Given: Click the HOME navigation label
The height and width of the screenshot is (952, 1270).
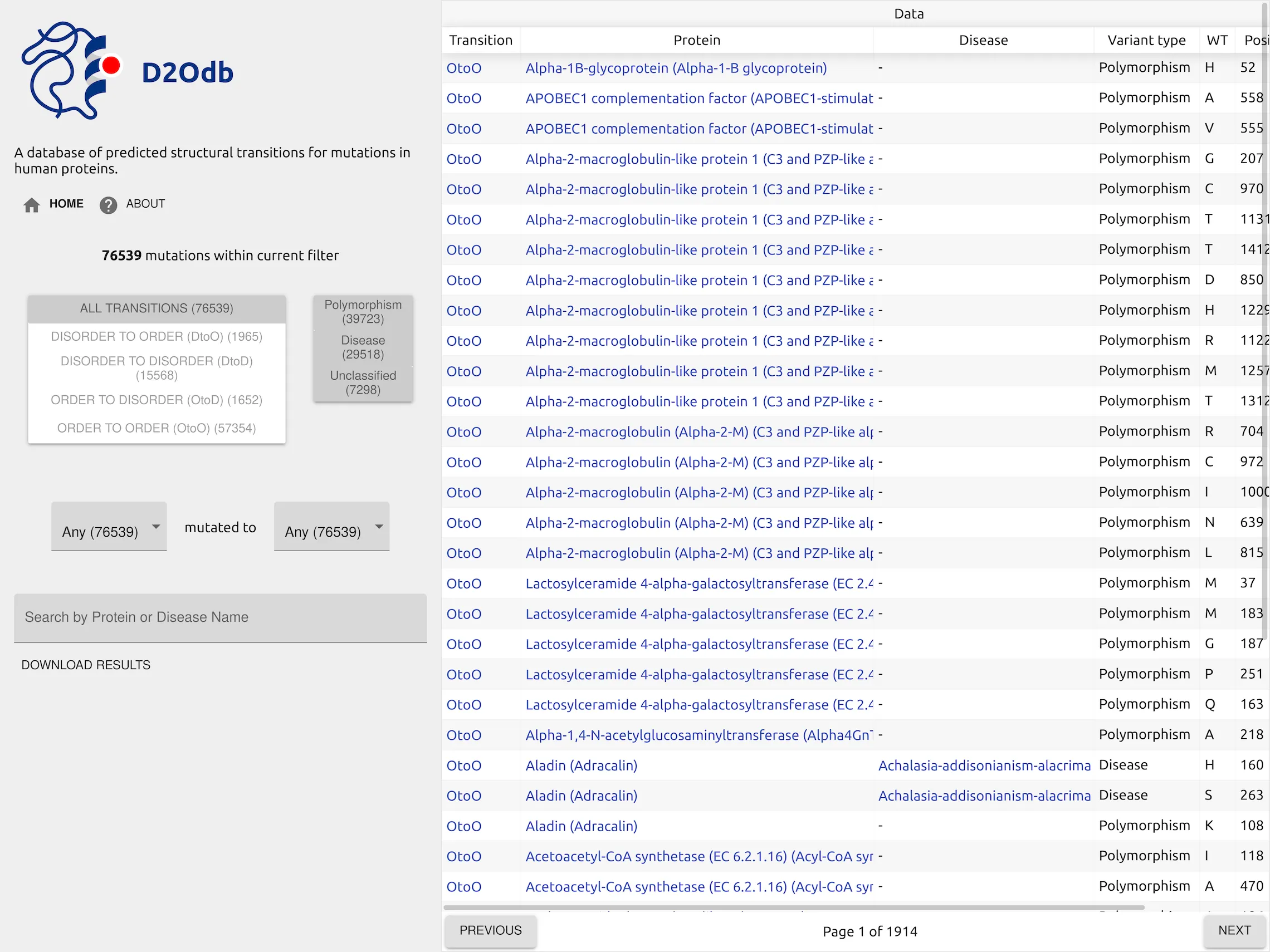Looking at the screenshot, I should click(66, 204).
